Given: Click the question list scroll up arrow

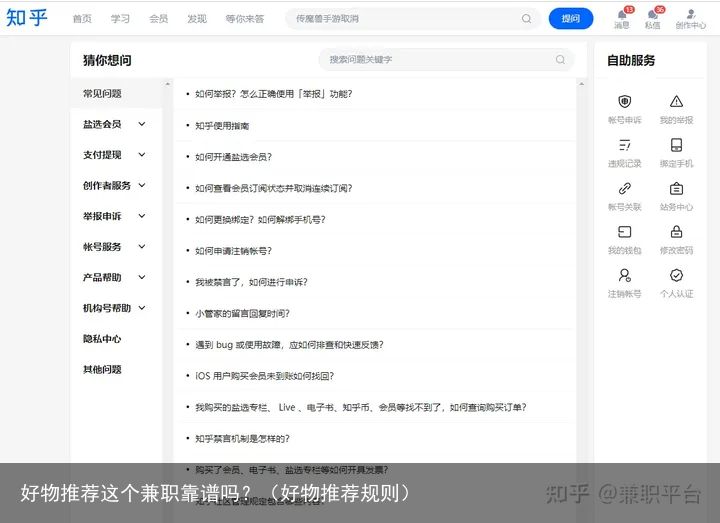Looking at the screenshot, I should click(581, 84).
